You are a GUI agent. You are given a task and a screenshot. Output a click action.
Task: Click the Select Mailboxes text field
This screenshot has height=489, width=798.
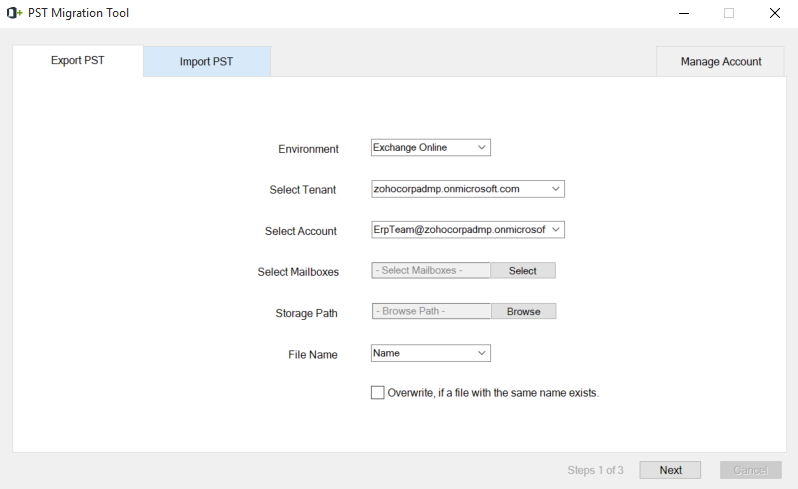pos(431,270)
